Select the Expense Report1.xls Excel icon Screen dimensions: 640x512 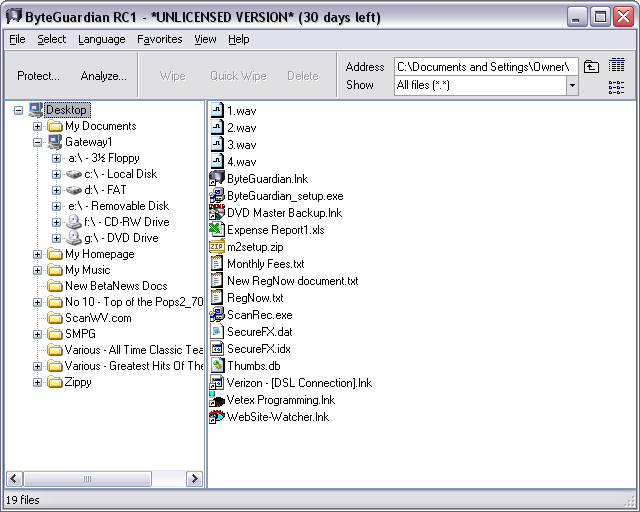pyautogui.click(x=217, y=230)
